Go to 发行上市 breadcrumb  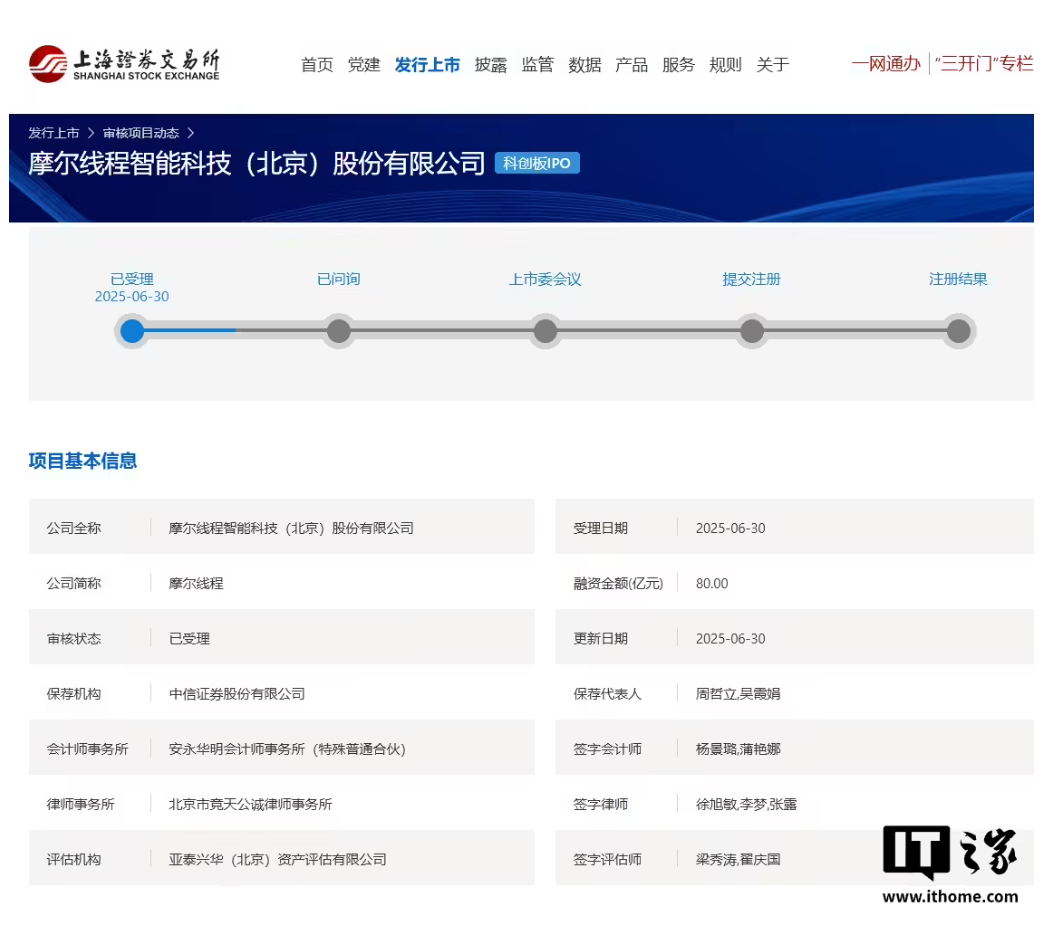(53, 133)
